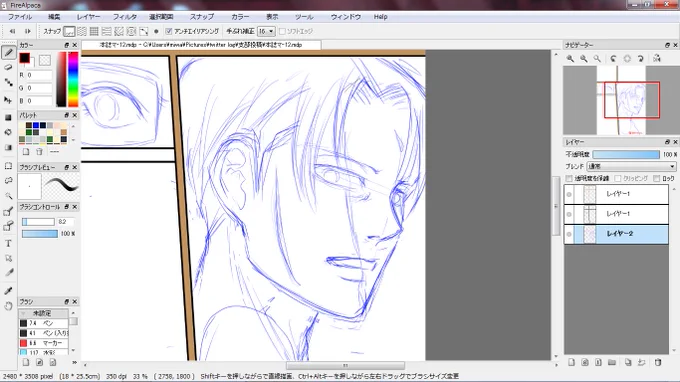Select the rectangular Select tool
Screen dimensions: 680x382
[8, 166]
